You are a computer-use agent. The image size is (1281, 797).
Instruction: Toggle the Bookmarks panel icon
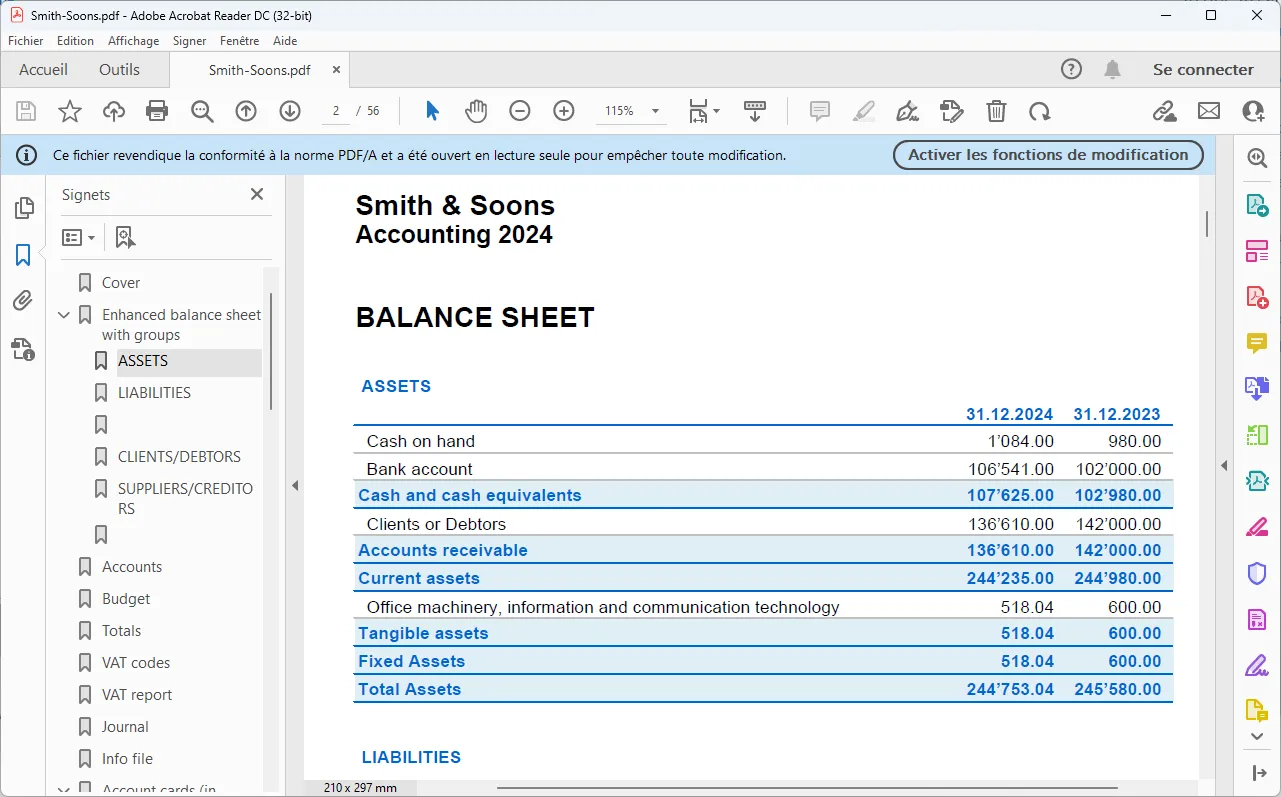(x=23, y=255)
